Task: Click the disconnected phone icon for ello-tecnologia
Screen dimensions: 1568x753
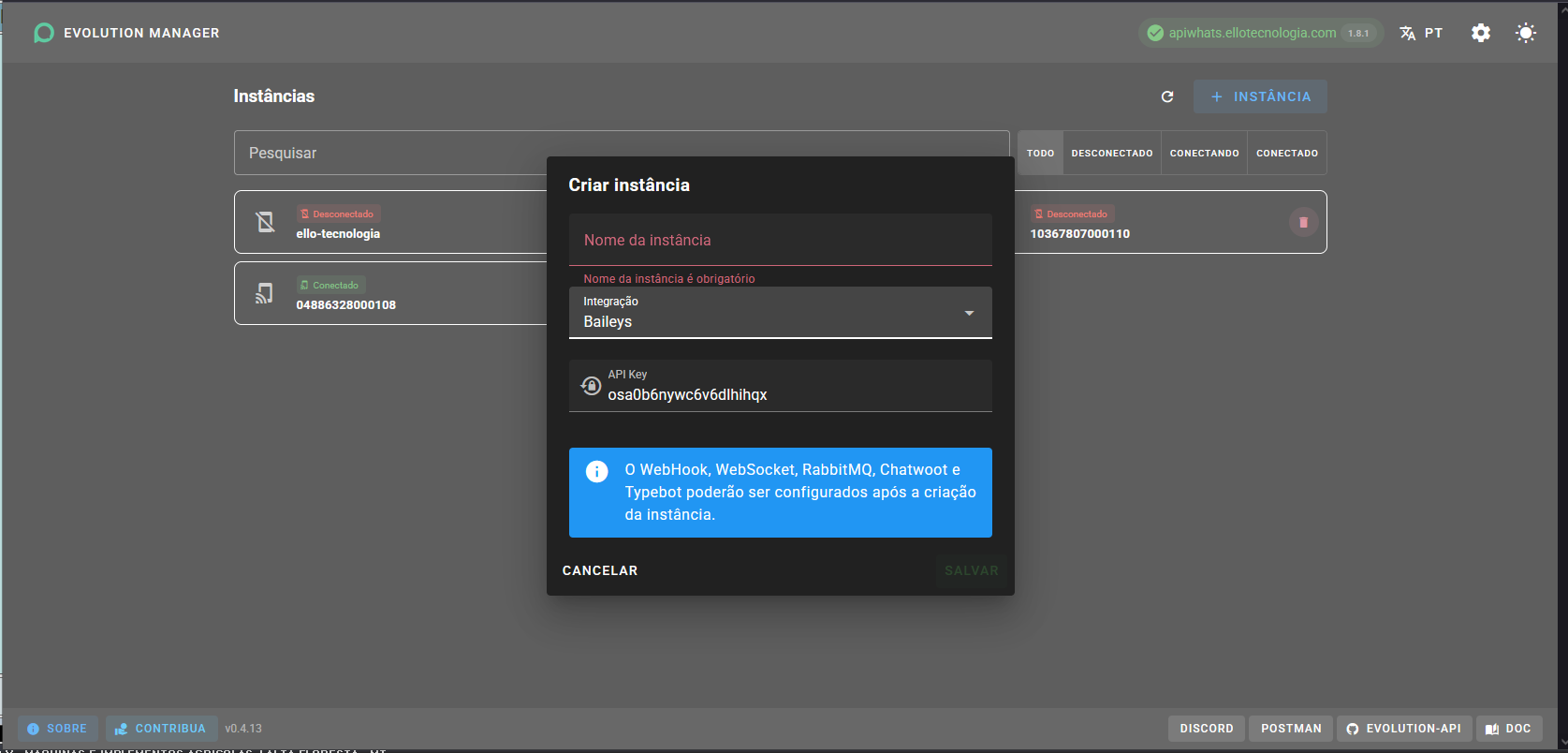Action: click(265, 222)
